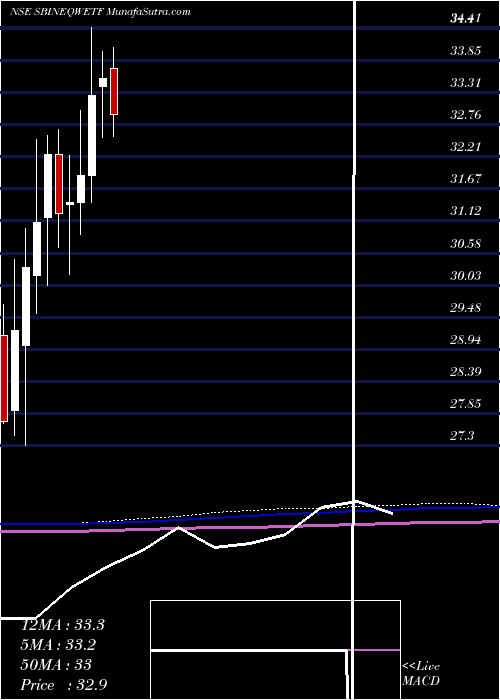
Task: Select the 32.76 price axis label
Action: click(x=466, y=115)
